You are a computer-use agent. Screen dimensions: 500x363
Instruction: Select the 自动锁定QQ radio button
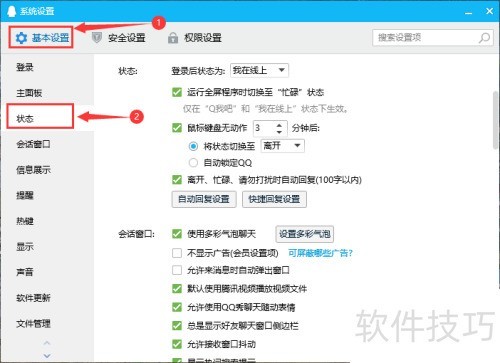pos(193,163)
